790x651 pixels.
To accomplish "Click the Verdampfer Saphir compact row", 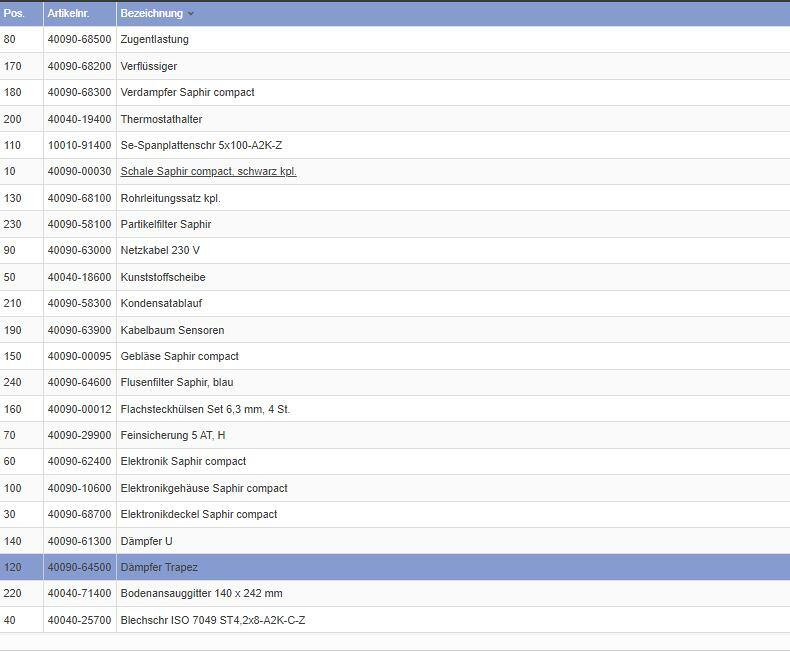I will [187, 92].
